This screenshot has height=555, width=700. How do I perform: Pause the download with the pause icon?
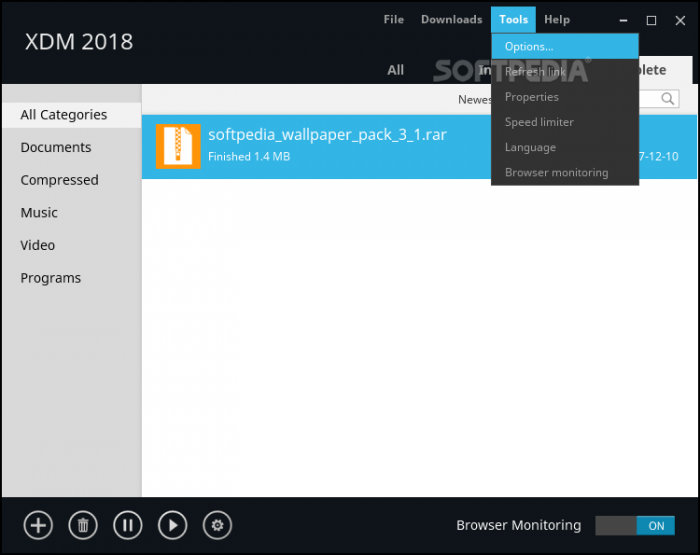pyautogui.click(x=128, y=525)
